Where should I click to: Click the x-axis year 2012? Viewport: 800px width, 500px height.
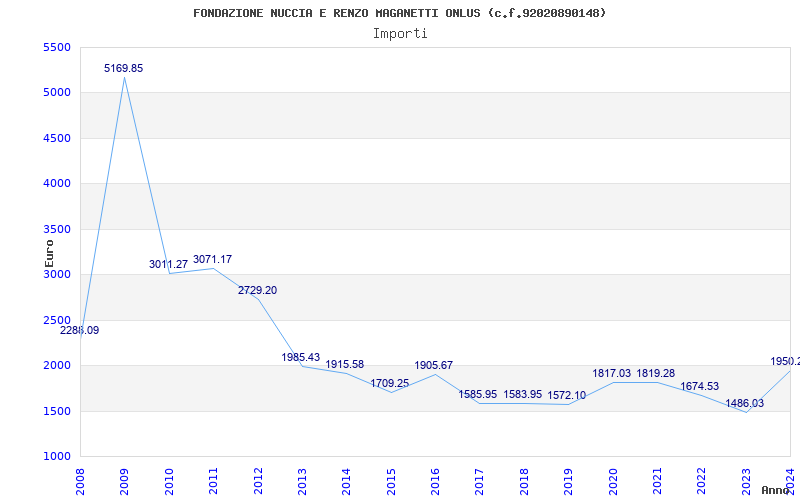tap(258, 481)
